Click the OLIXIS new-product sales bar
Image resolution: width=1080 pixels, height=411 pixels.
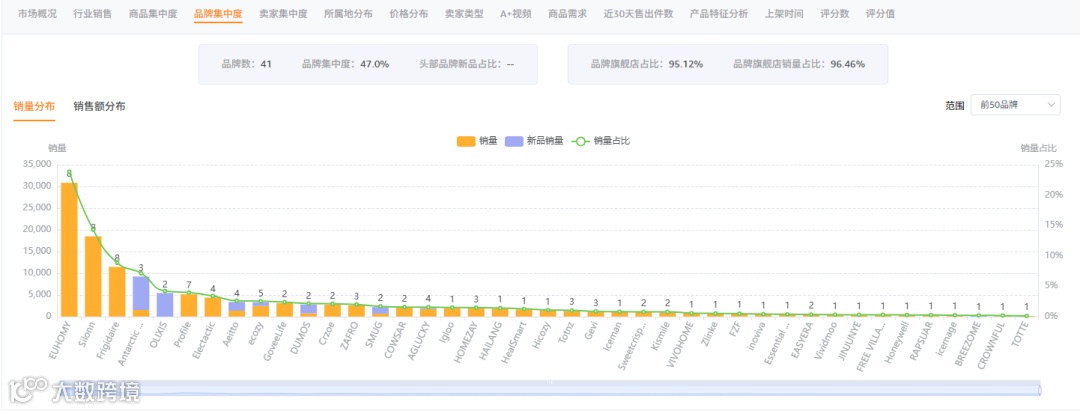165,304
